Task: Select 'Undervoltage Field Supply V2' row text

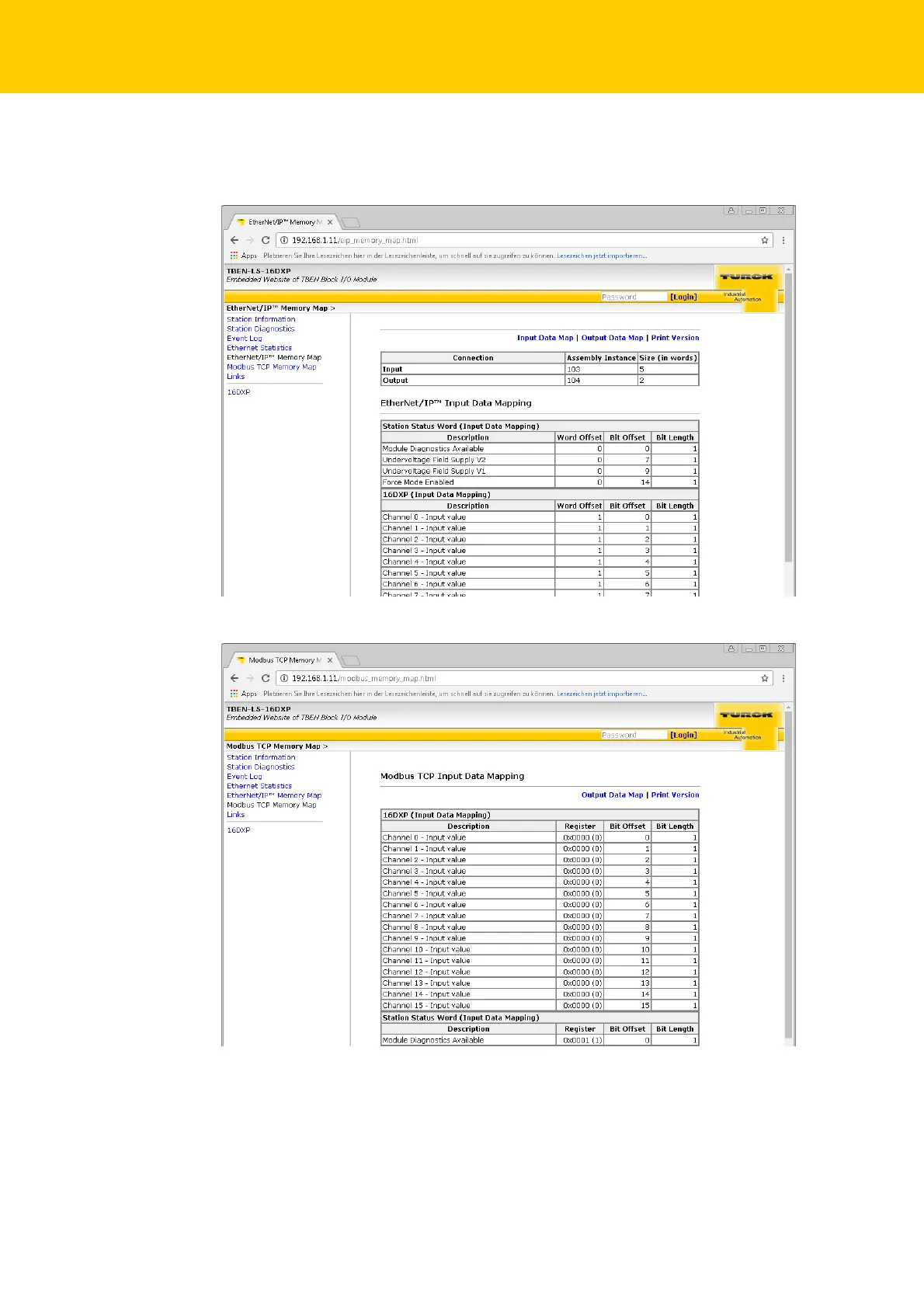Action: (434, 460)
